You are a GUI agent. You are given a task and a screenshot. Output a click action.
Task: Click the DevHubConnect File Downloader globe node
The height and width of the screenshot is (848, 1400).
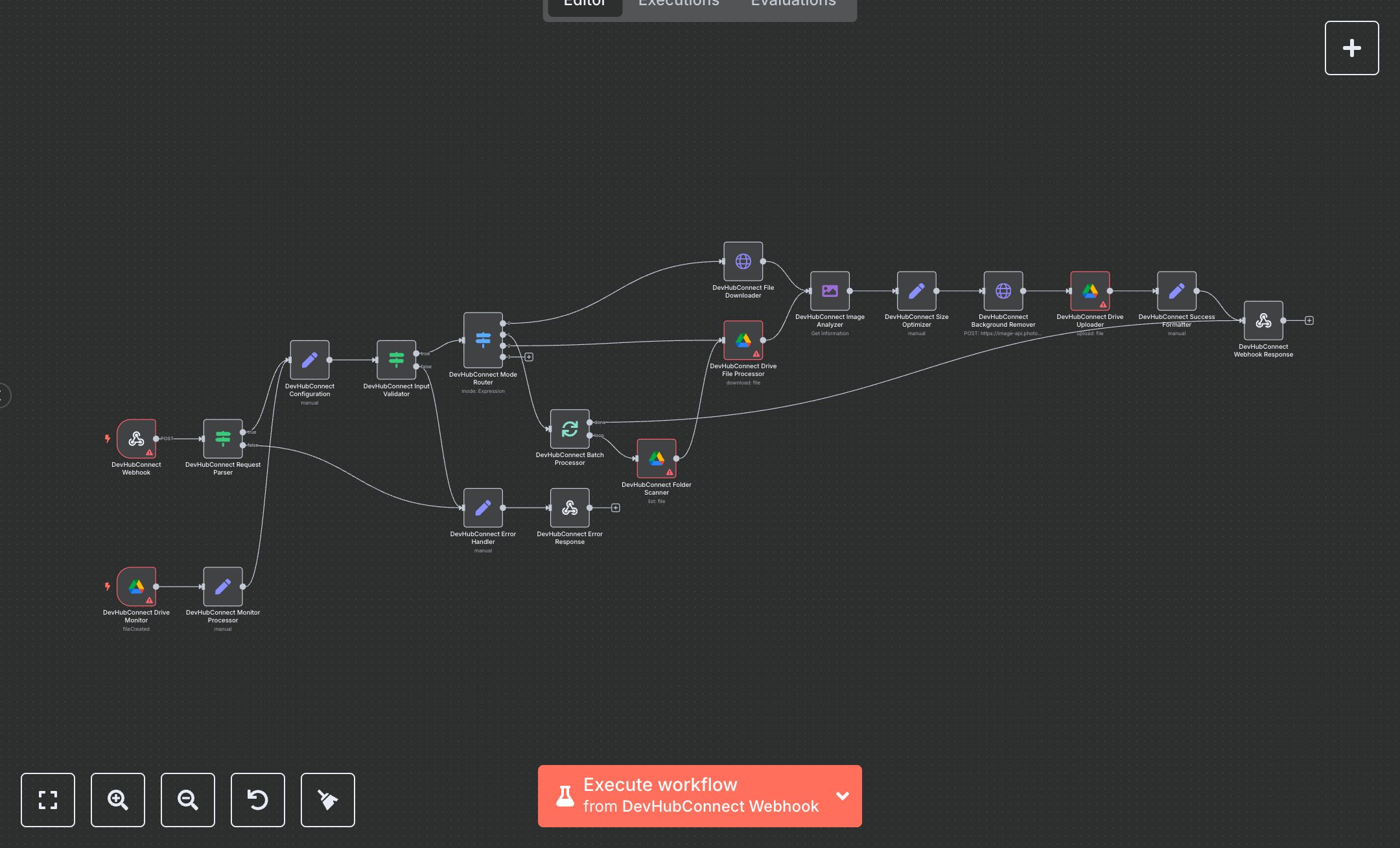(743, 261)
